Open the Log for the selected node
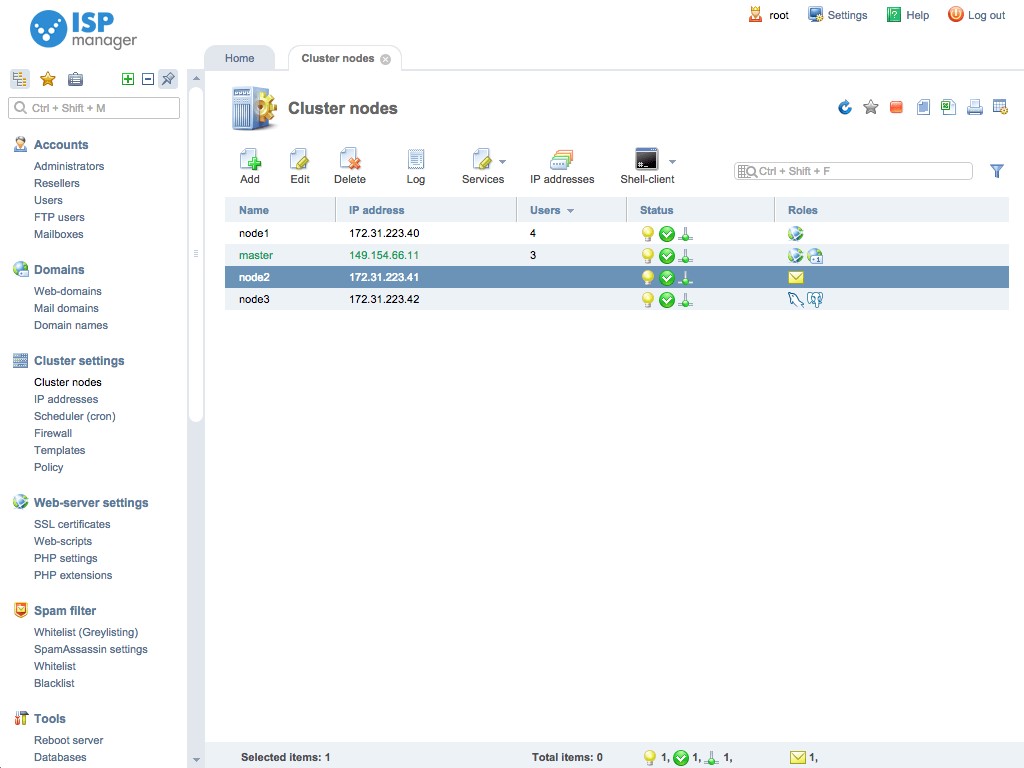This screenshot has height=768, width=1024. click(x=416, y=165)
